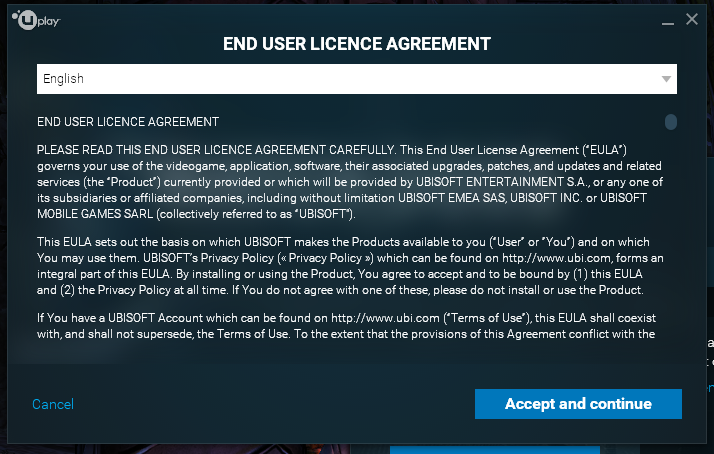Click the UBISOFT ENTERTAINMENT S.A. text

coord(503,182)
